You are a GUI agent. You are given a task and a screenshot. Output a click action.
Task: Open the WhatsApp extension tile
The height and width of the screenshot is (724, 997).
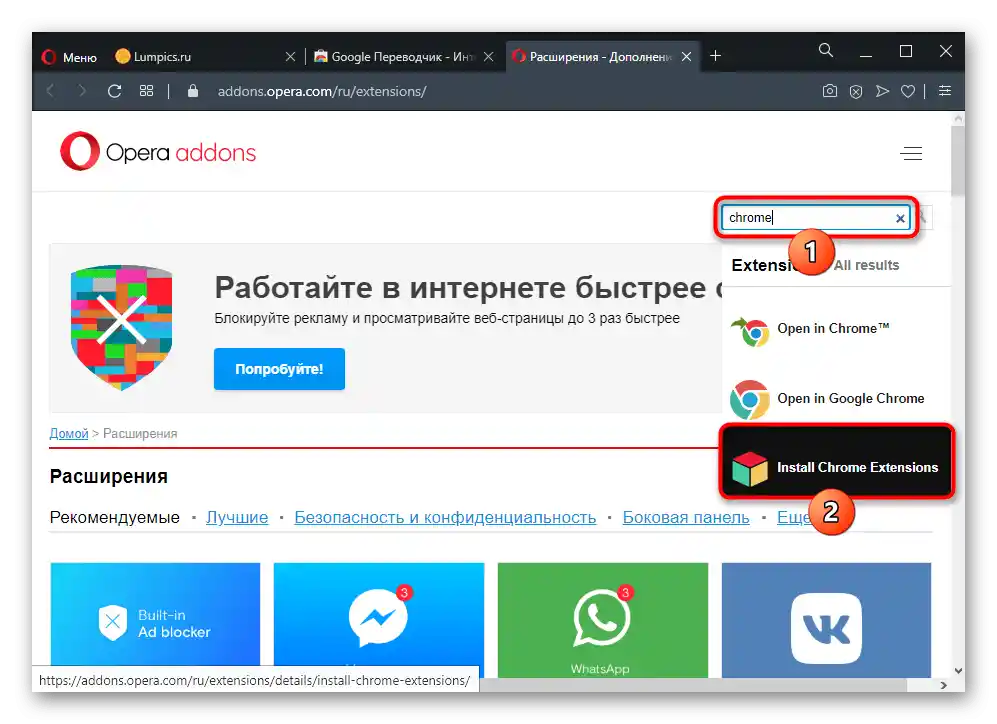click(x=603, y=620)
